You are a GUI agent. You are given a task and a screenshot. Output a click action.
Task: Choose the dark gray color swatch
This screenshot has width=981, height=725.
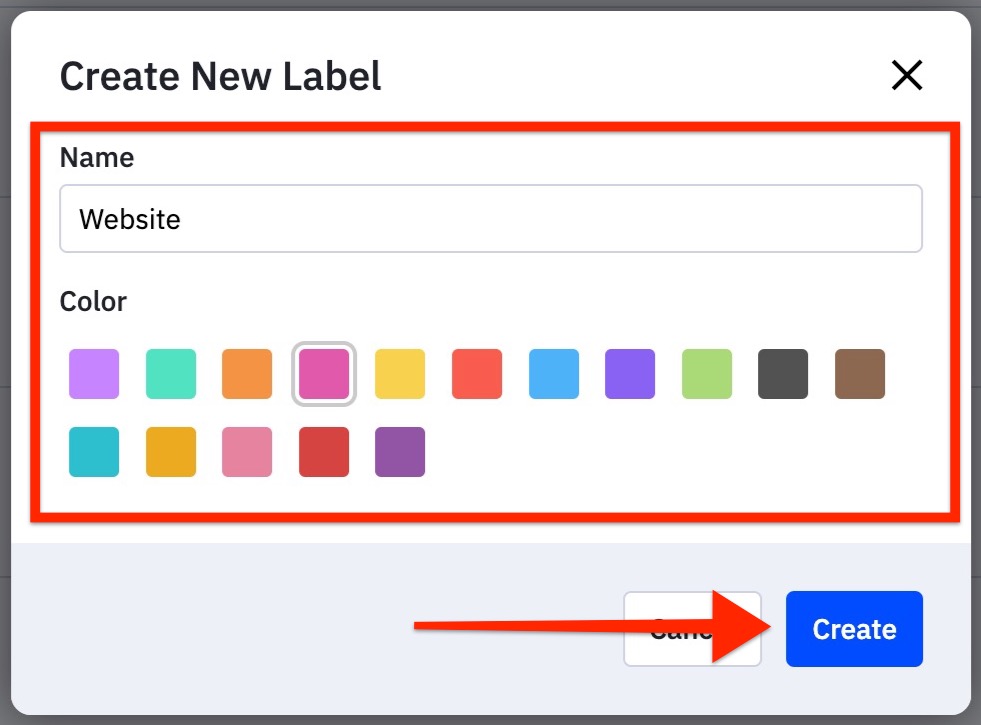782,374
